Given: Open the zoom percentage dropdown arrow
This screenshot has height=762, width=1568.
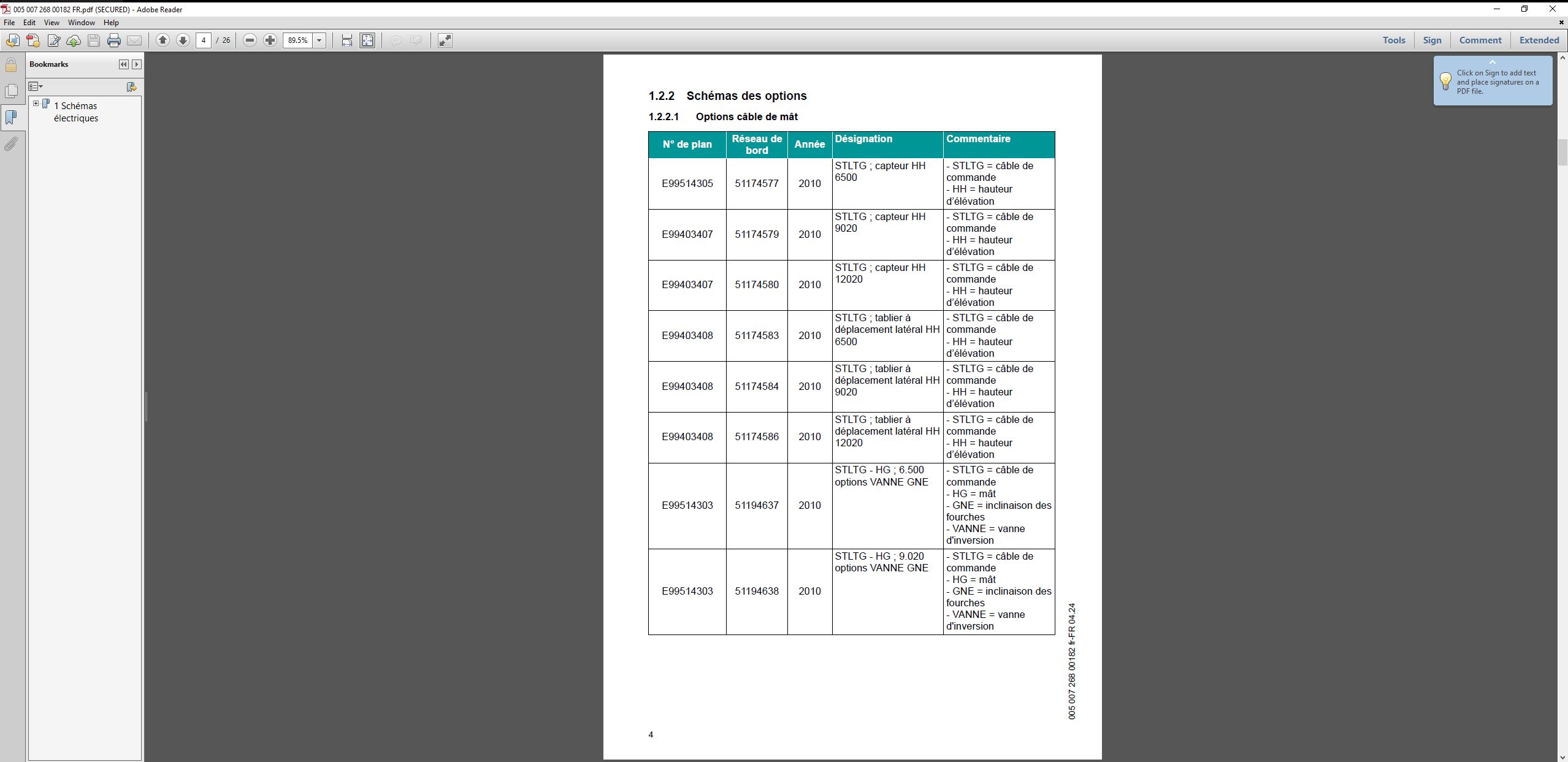Looking at the screenshot, I should click(x=319, y=40).
